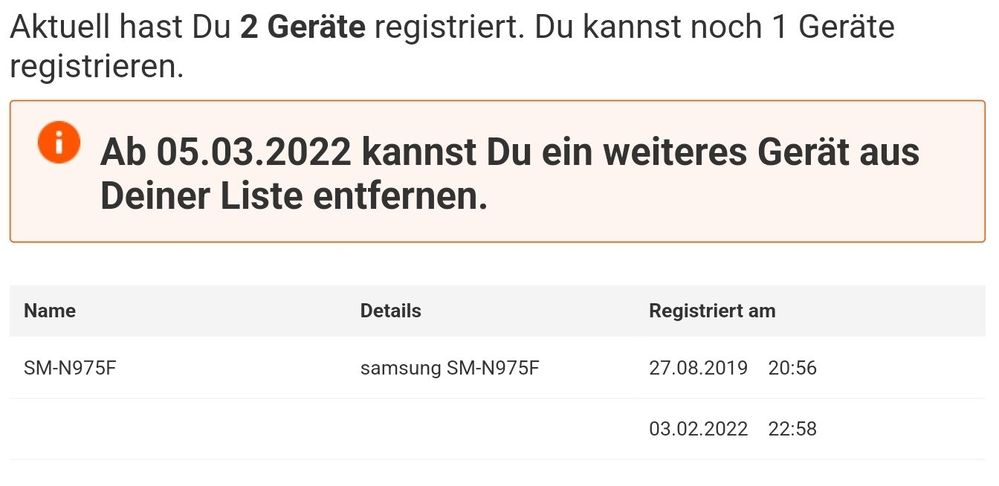Click the "Ab 05.03.2022" notice heading
Image resolution: width=999 pixels, height=486 pixels.
click(x=225, y=153)
